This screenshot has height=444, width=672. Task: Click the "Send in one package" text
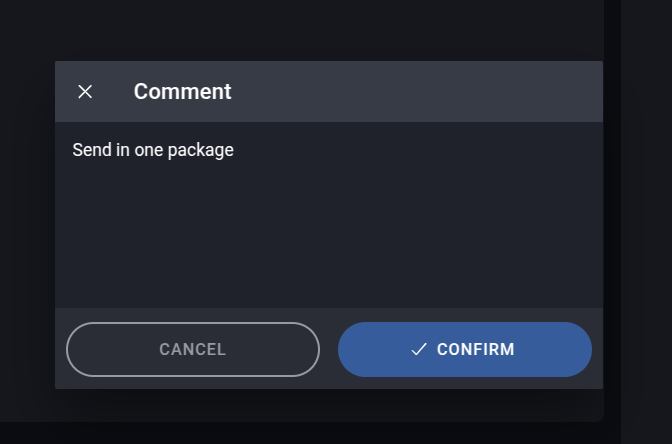click(152, 150)
